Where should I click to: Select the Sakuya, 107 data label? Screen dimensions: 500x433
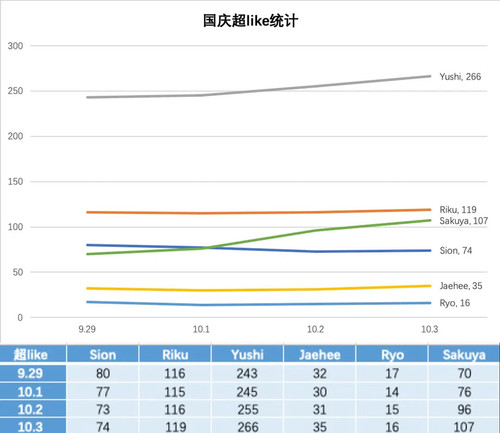(463, 221)
